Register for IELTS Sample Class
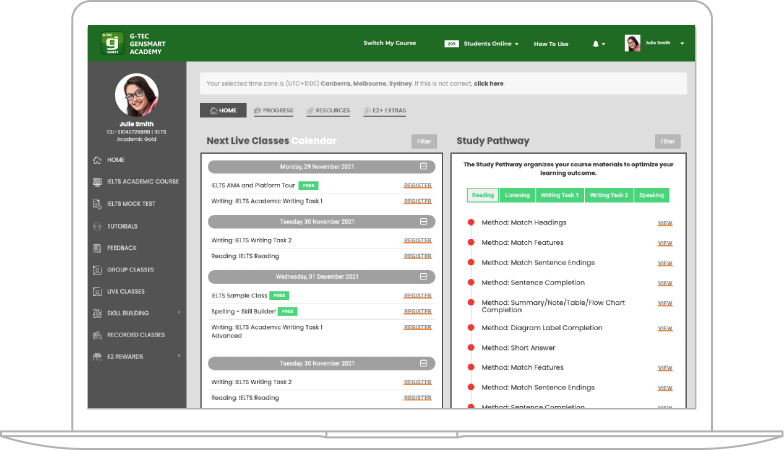 point(418,296)
